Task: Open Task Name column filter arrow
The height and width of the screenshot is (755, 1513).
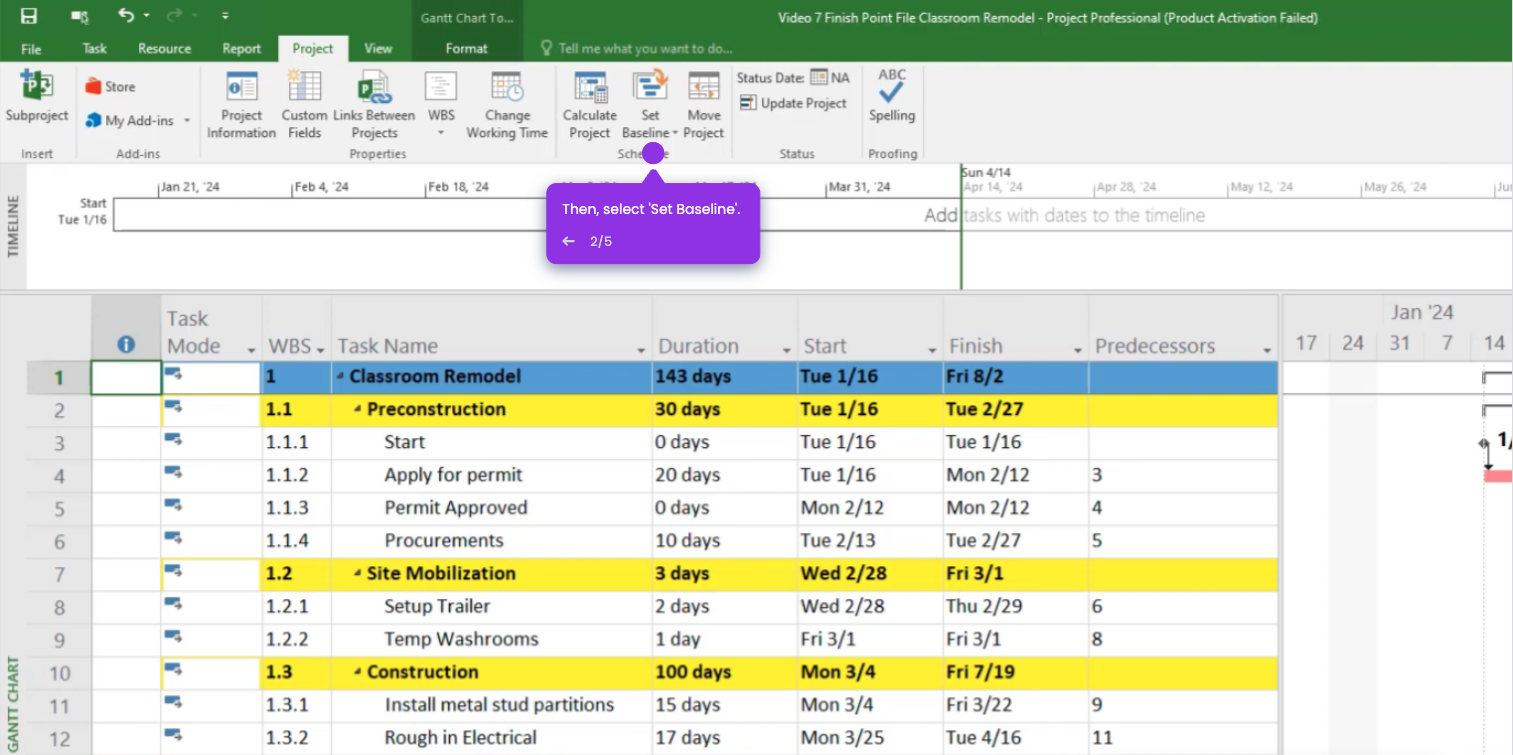Action: click(640, 349)
